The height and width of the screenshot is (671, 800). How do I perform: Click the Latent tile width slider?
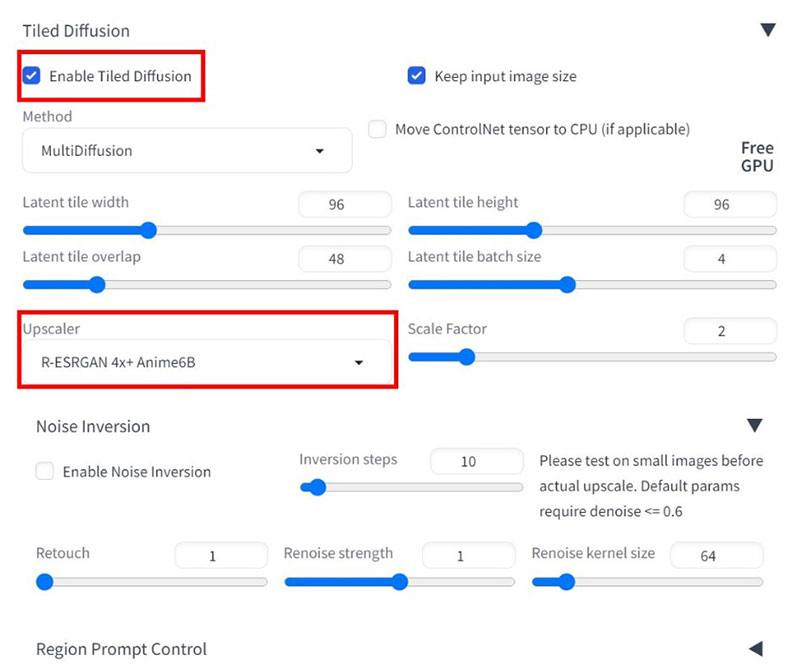[206, 230]
